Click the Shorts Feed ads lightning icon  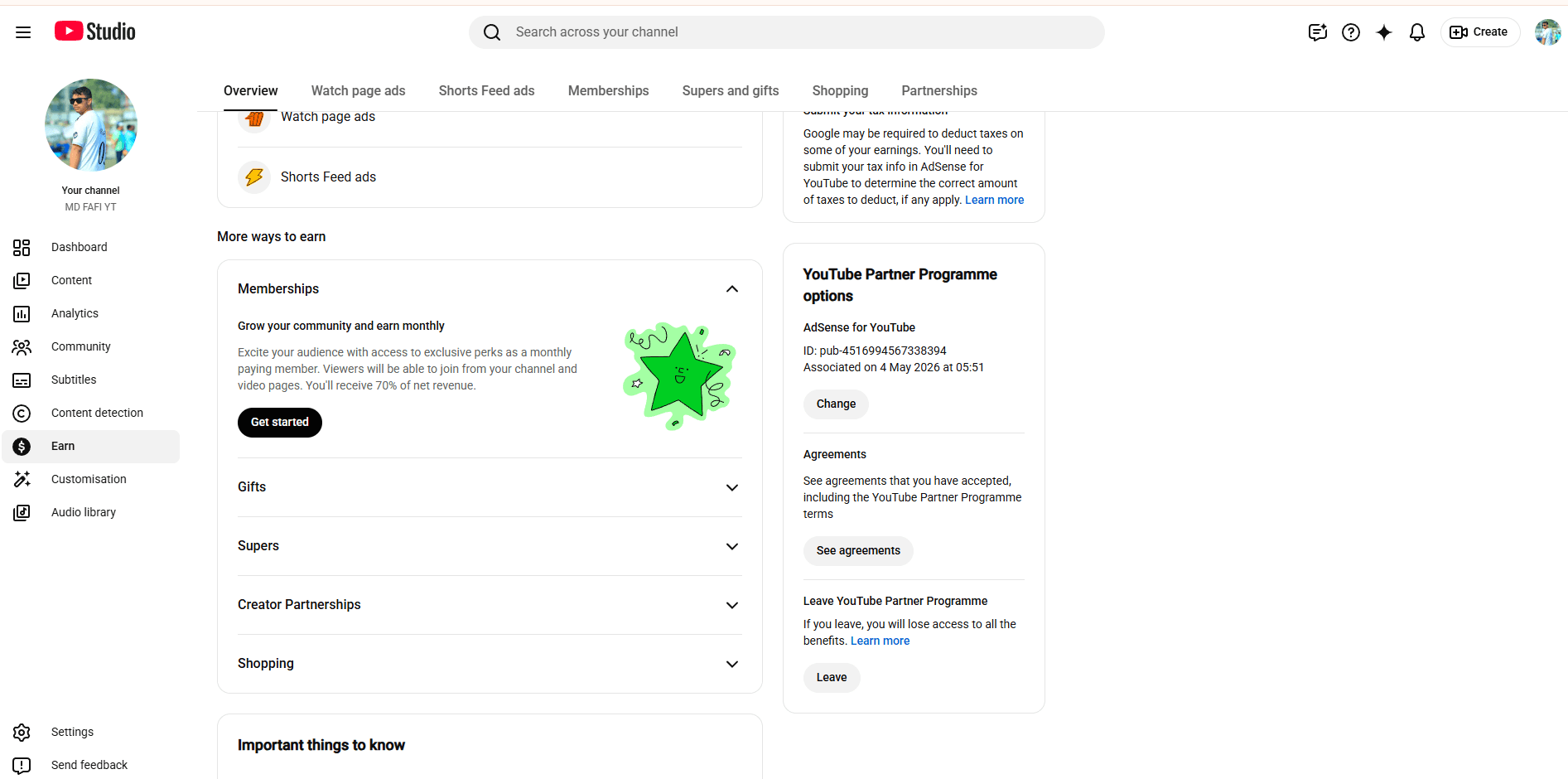(x=254, y=177)
